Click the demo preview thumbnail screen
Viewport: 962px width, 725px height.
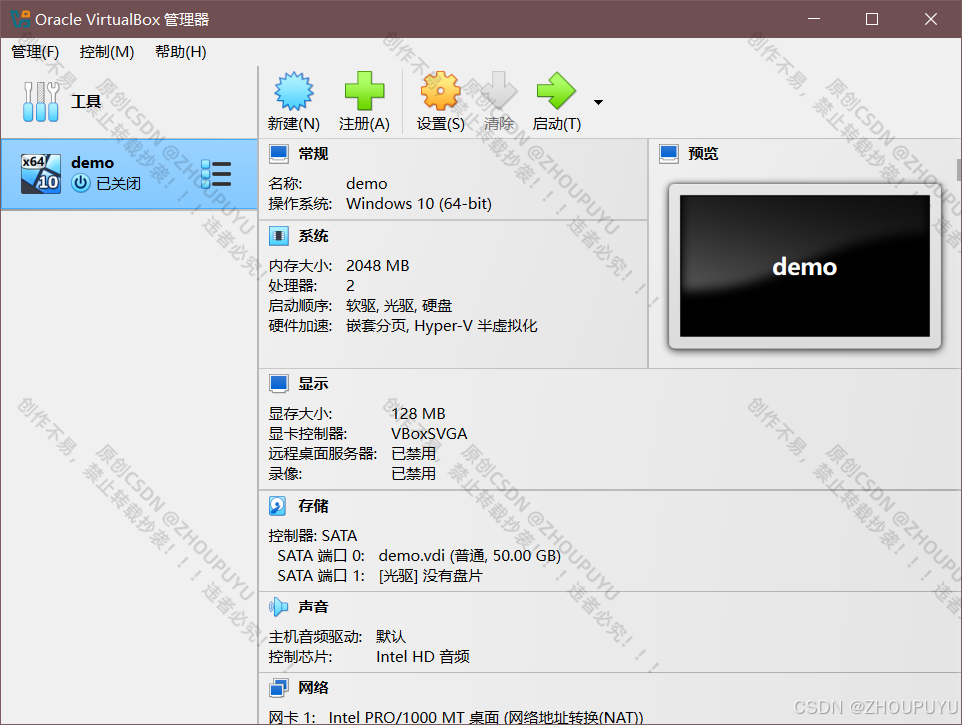tap(804, 266)
